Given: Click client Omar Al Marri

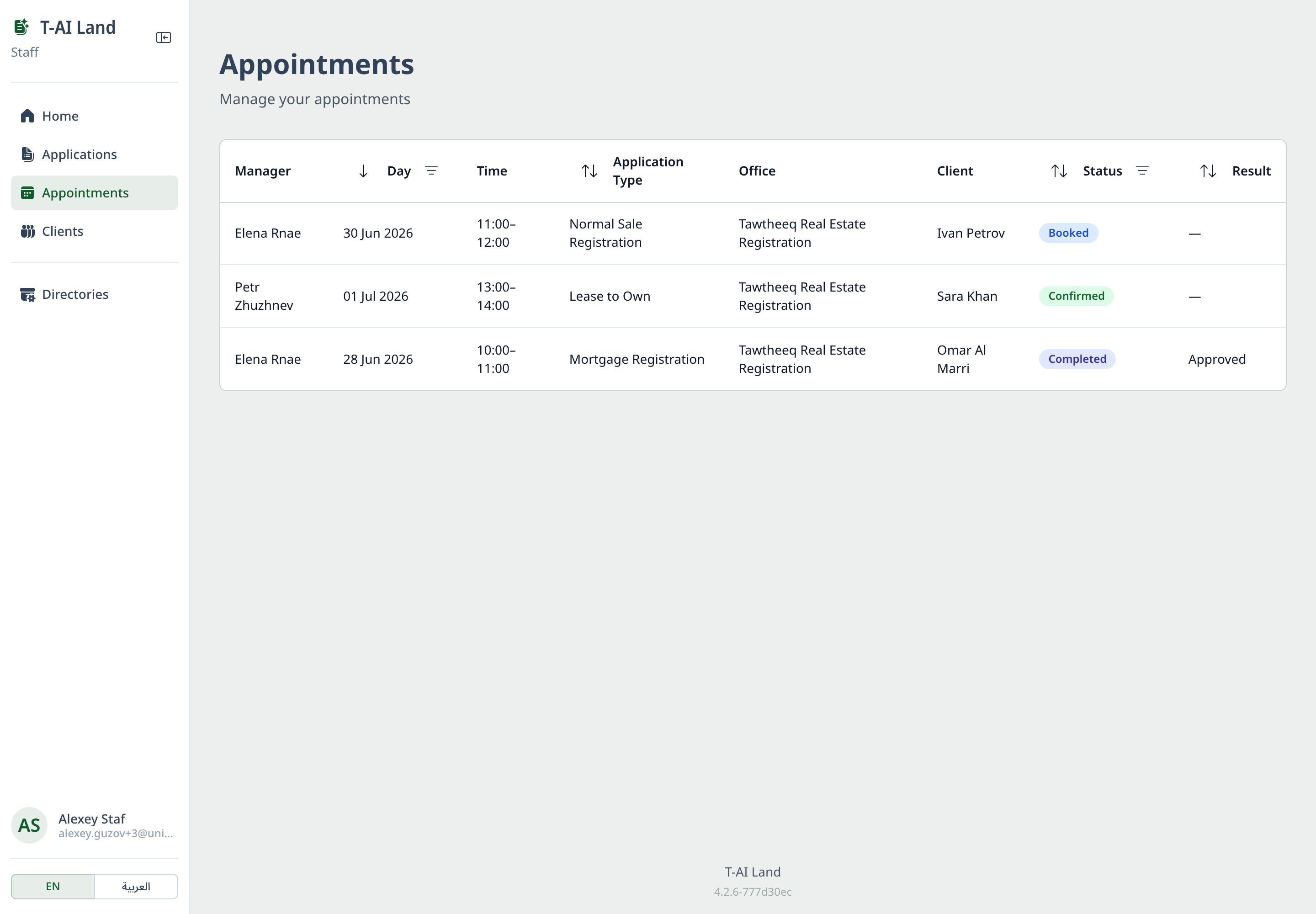Looking at the screenshot, I should tap(961, 359).
